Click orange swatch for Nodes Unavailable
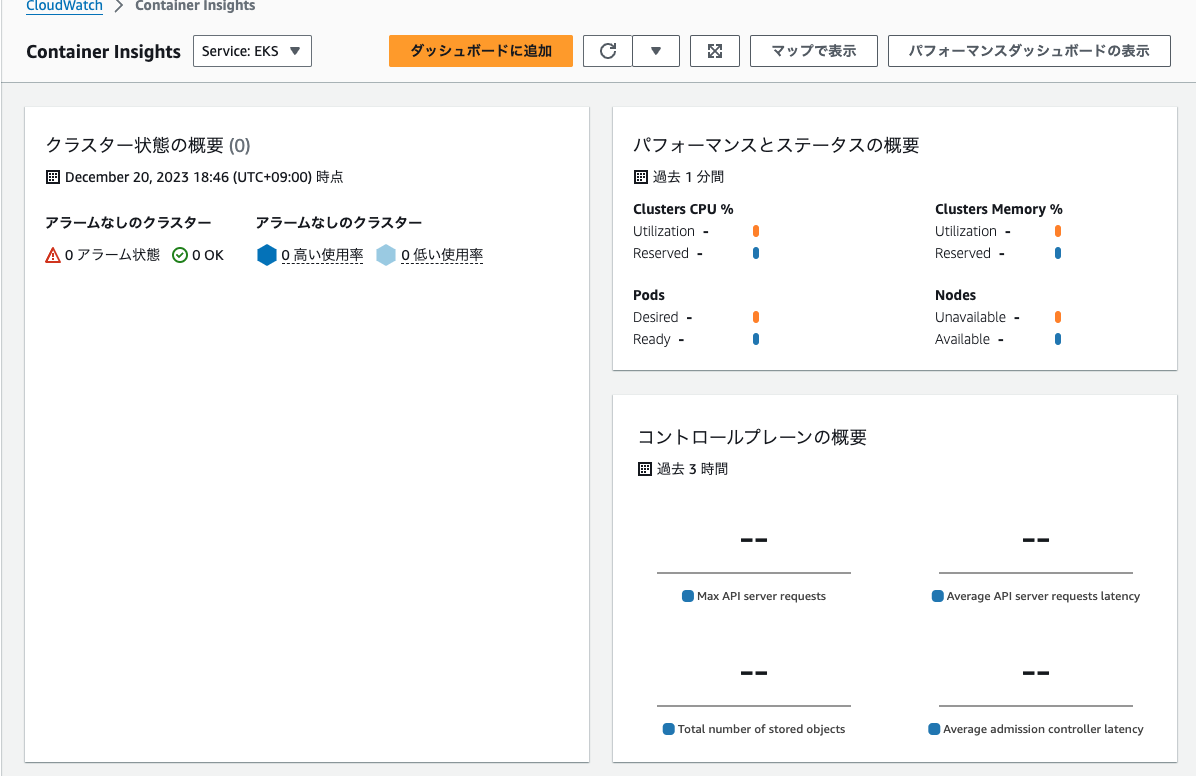Screen dimensions: 1196x776 point(1058,317)
